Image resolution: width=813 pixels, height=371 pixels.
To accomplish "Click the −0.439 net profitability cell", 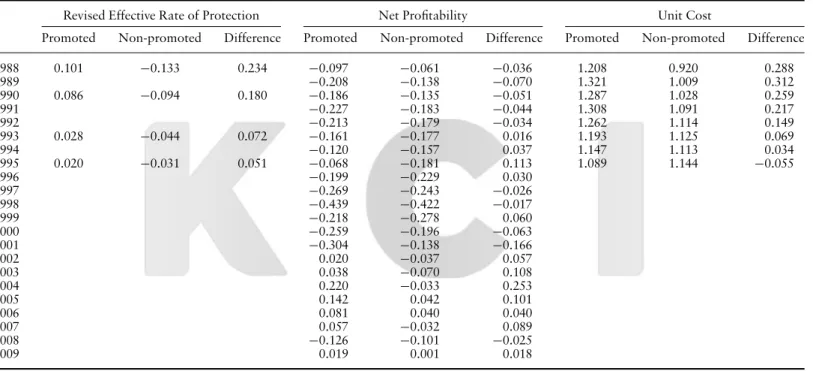I will pos(329,204).
